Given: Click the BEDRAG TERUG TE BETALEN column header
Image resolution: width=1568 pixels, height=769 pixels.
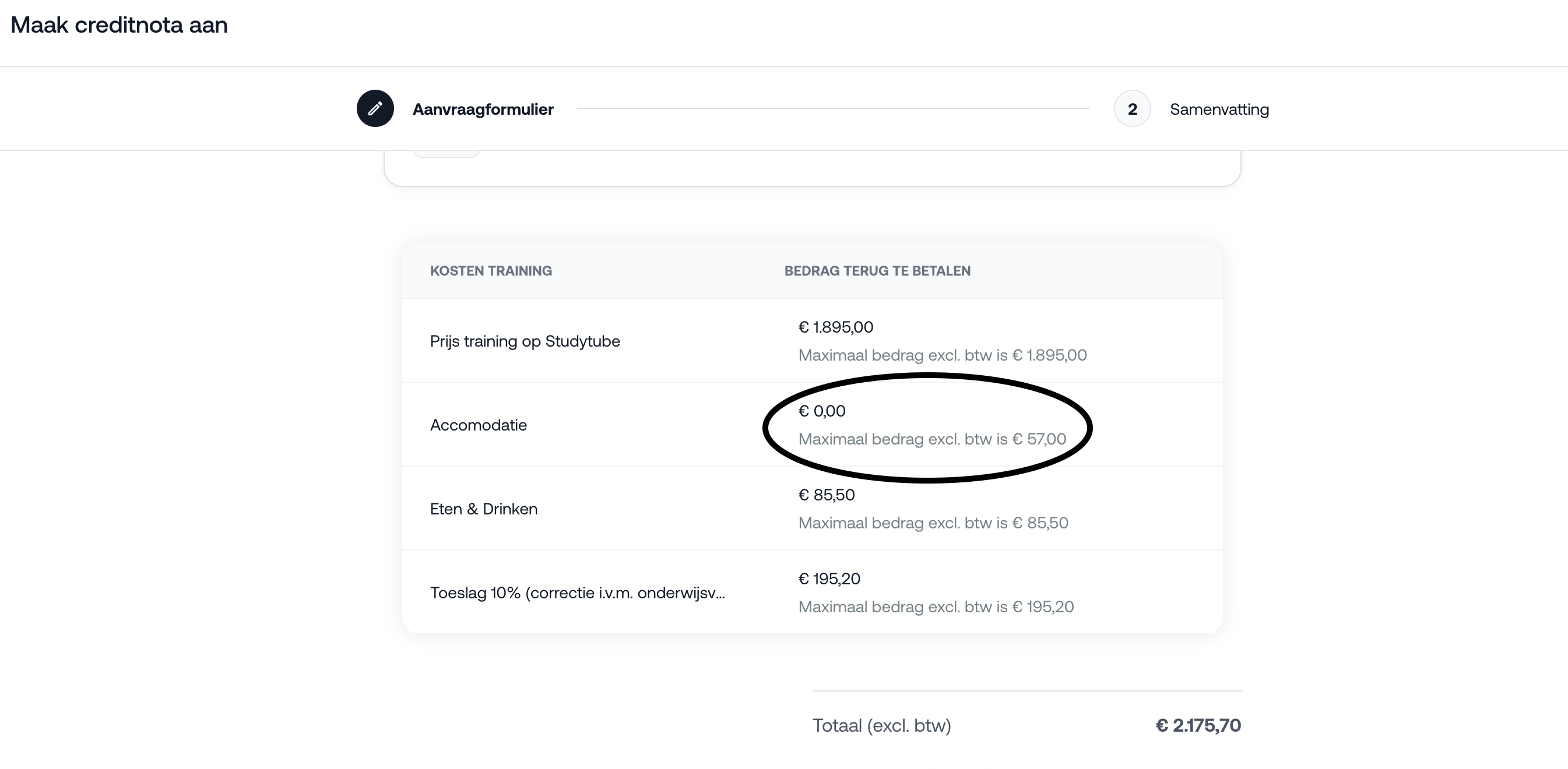Looking at the screenshot, I should click(877, 271).
